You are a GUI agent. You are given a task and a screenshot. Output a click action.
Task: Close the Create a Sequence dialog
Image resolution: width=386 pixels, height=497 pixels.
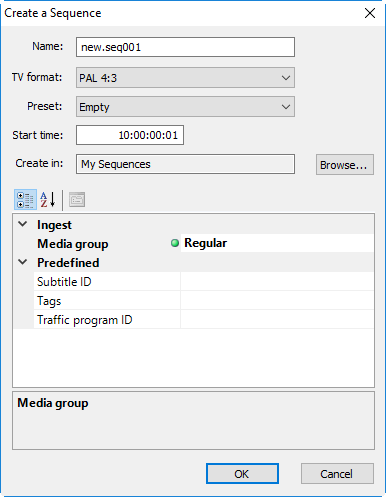coord(370,13)
